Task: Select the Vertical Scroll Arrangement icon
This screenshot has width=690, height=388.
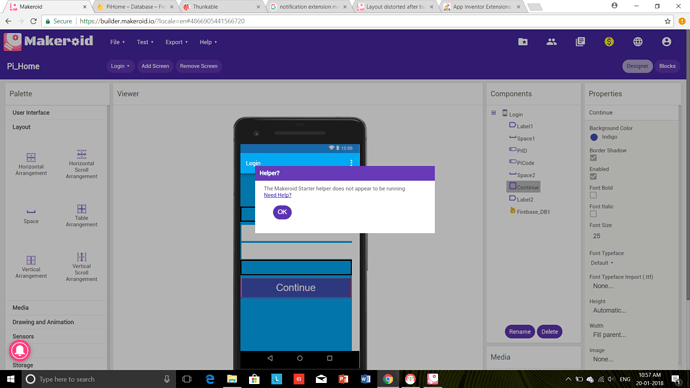Action: point(81,257)
